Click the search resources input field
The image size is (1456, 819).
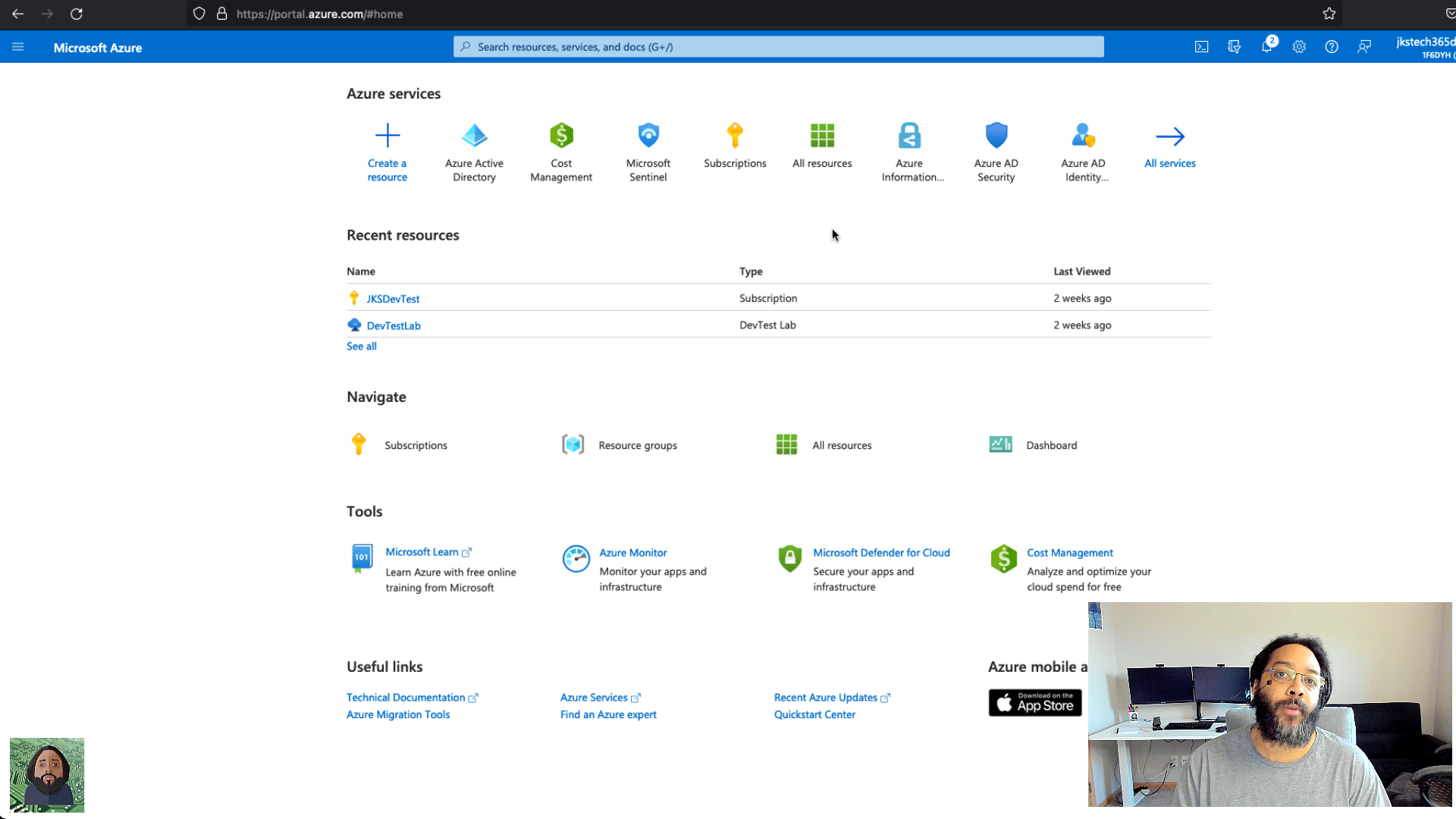778,47
